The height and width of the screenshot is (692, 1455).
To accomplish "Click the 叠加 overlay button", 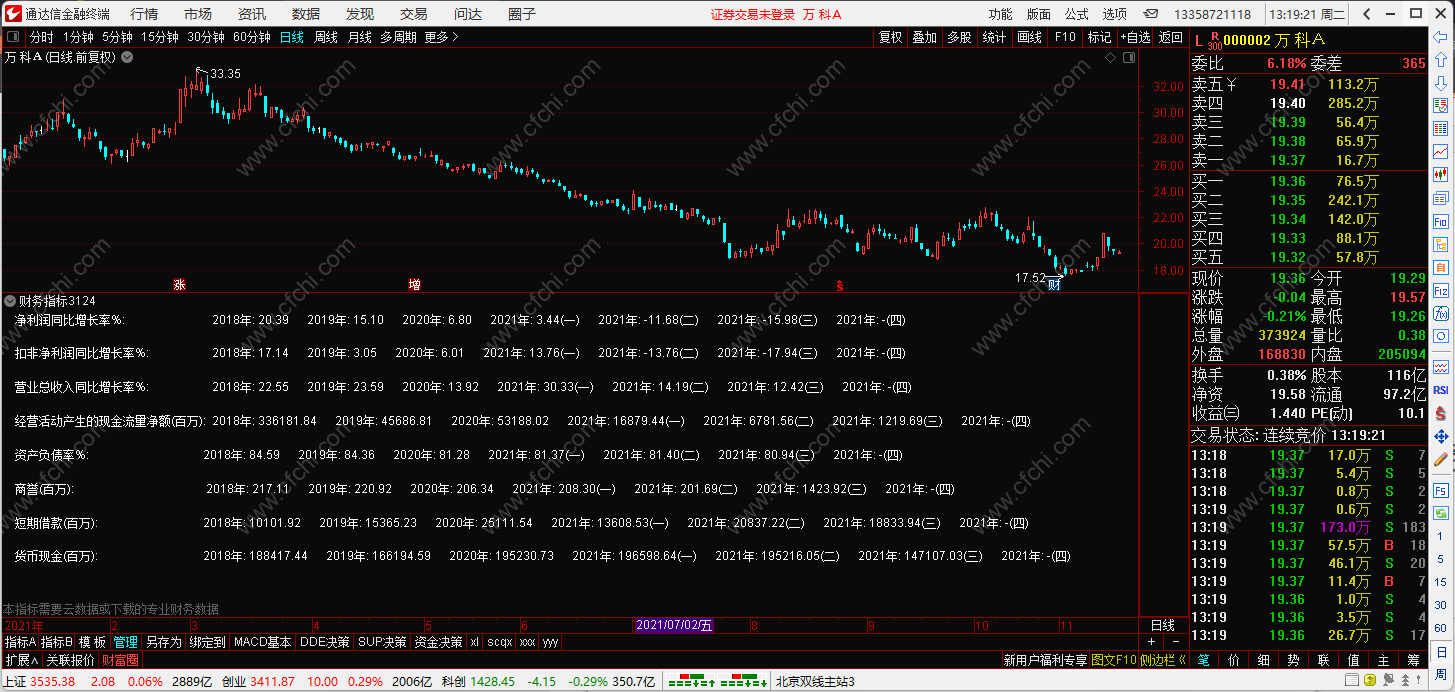I will [925, 37].
